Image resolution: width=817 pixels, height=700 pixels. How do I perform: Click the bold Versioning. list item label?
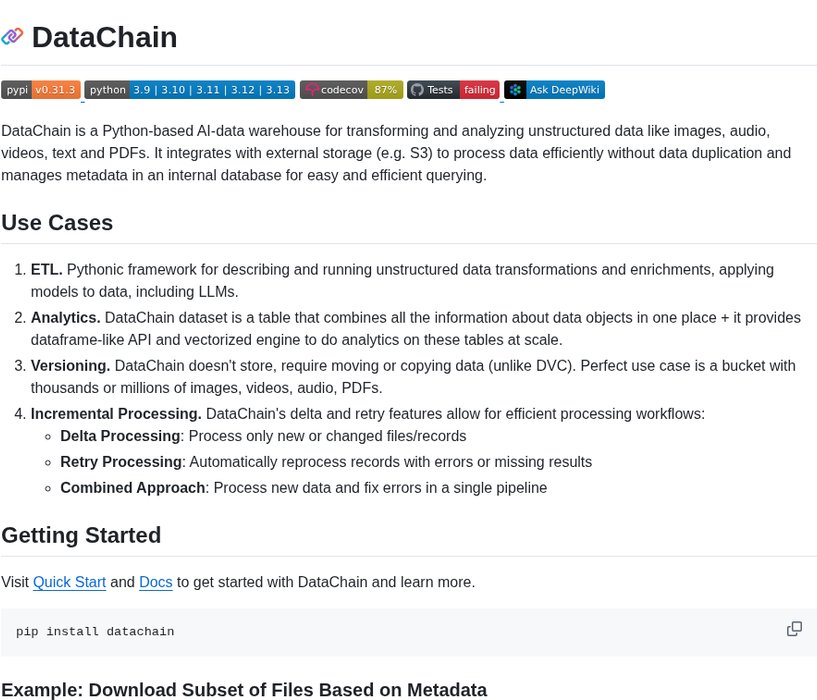(70, 366)
